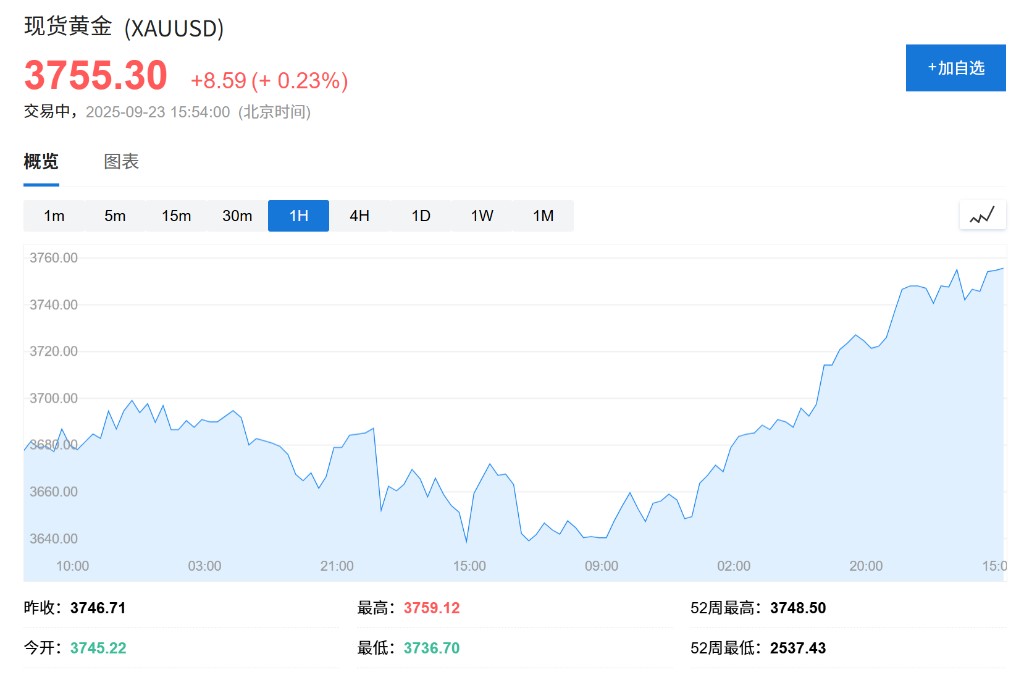The height and width of the screenshot is (676, 1024).
Task: Switch chart to 30m interval
Action: pos(237,216)
